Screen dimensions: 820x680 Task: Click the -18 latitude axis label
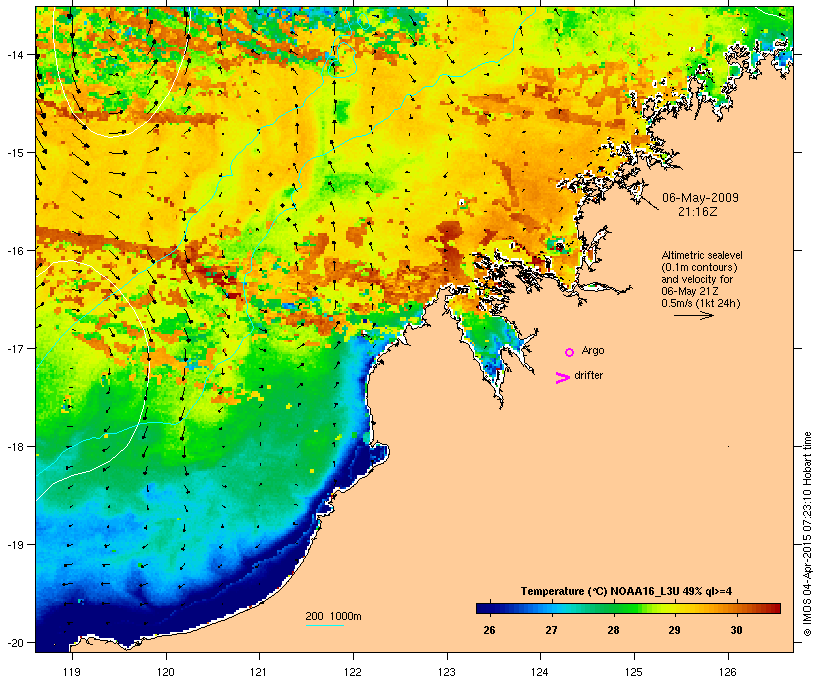click(14, 447)
